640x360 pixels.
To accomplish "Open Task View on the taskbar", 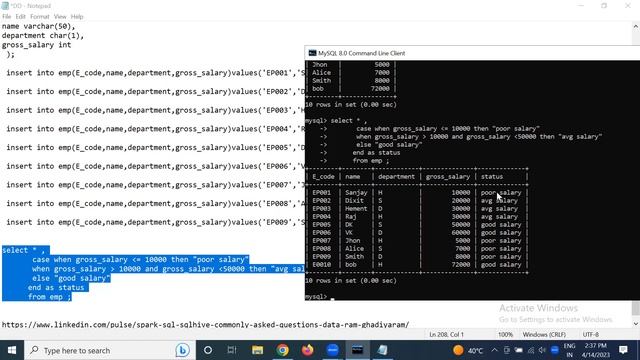I will 232,350.
